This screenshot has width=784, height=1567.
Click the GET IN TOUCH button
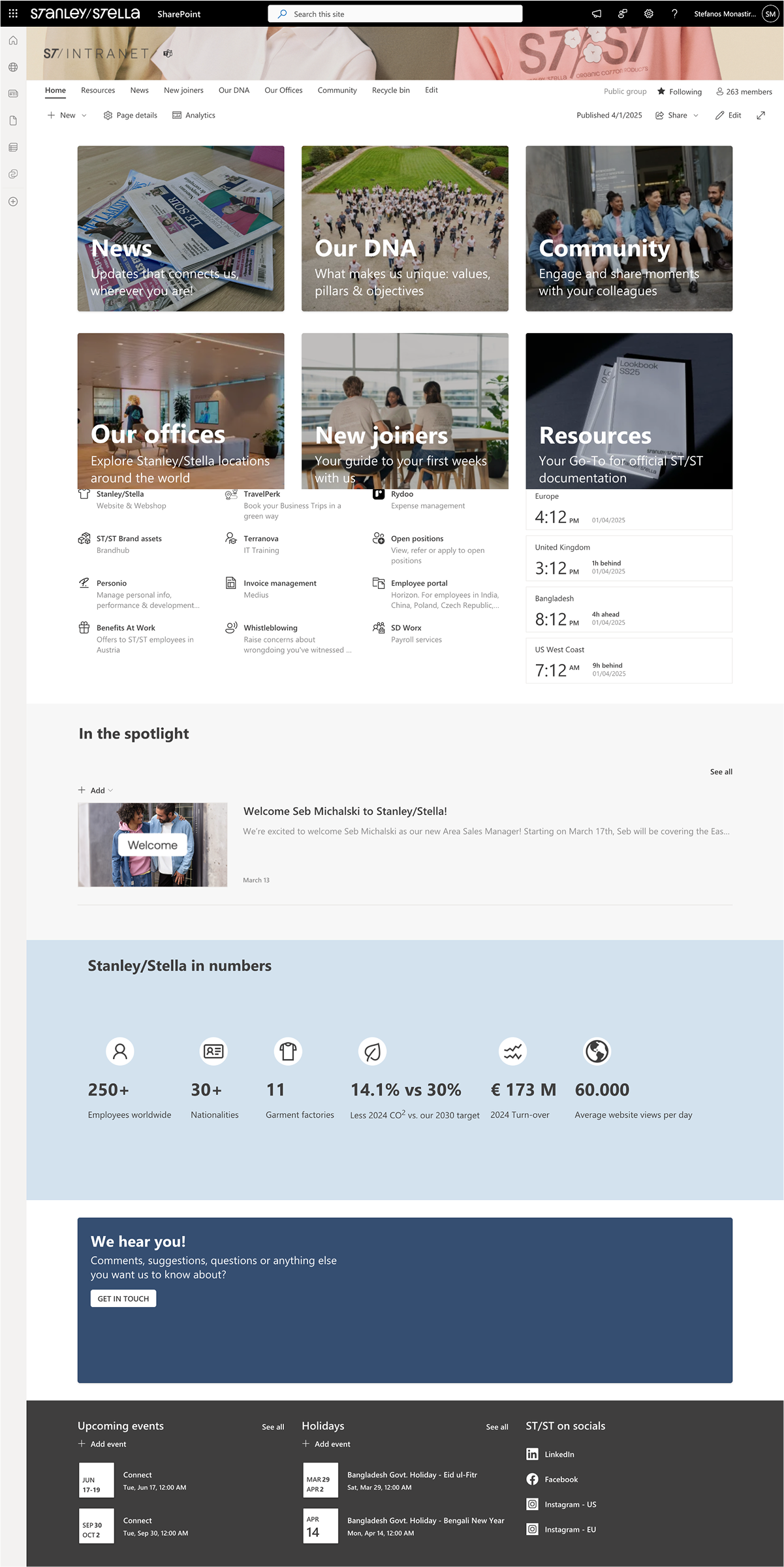point(123,1299)
